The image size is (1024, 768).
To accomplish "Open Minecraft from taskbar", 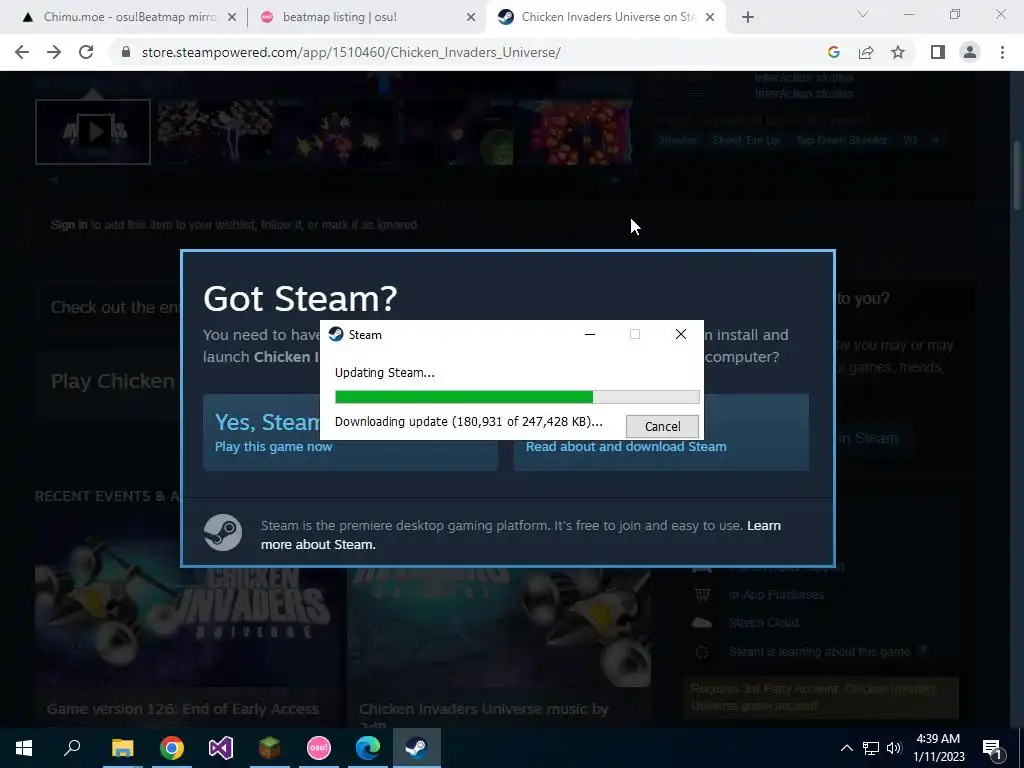I will click(x=270, y=748).
